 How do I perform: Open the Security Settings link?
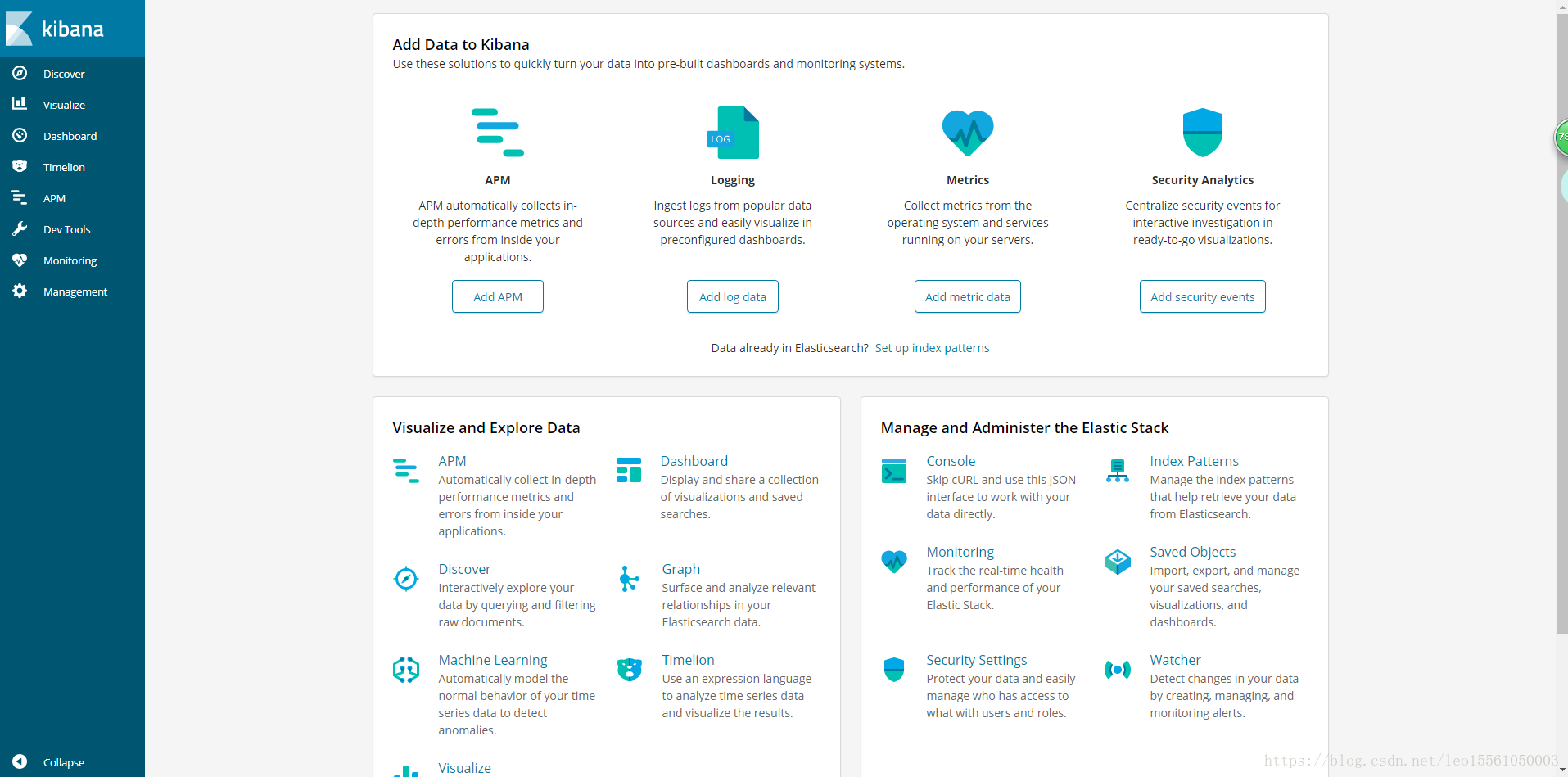click(x=977, y=660)
